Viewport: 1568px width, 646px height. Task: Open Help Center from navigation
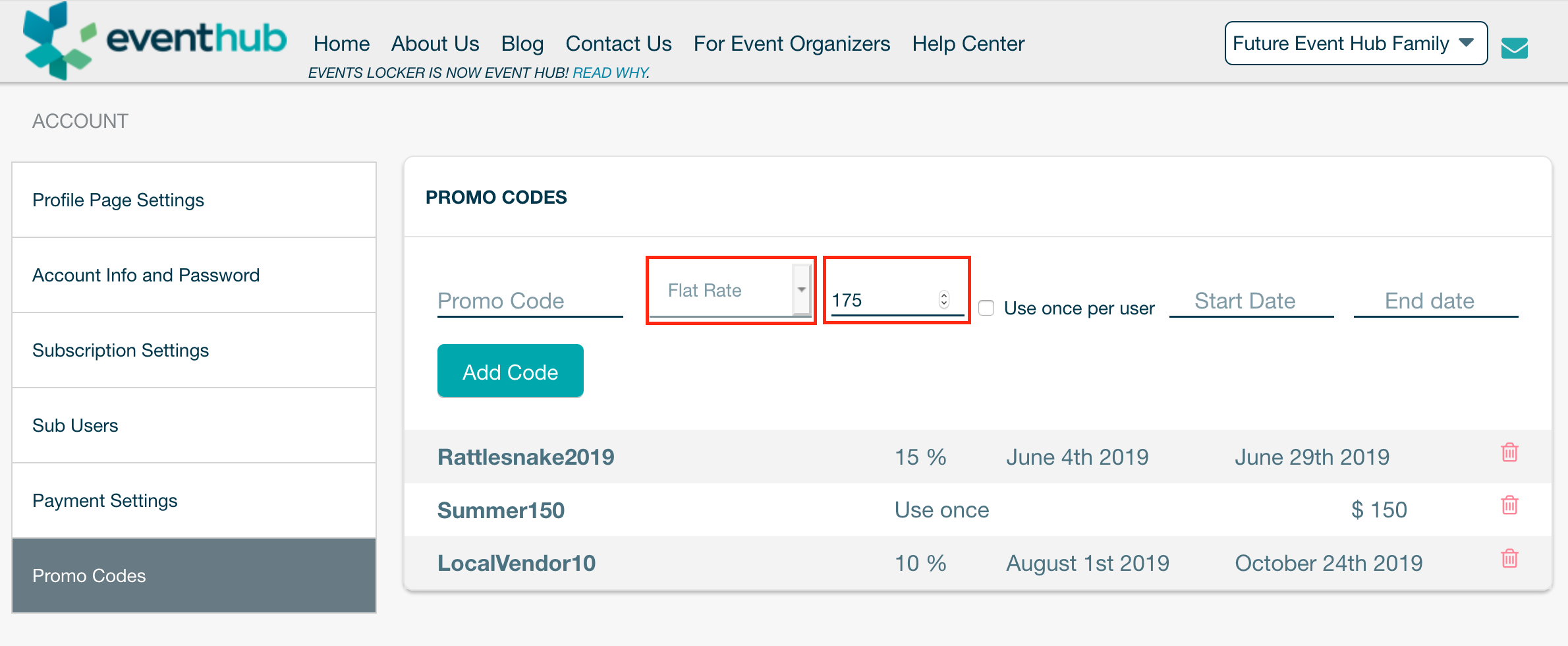click(968, 44)
